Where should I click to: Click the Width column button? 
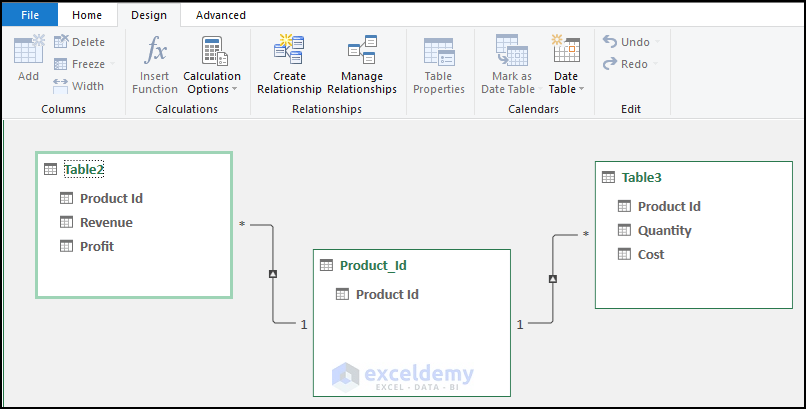point(79,86)
